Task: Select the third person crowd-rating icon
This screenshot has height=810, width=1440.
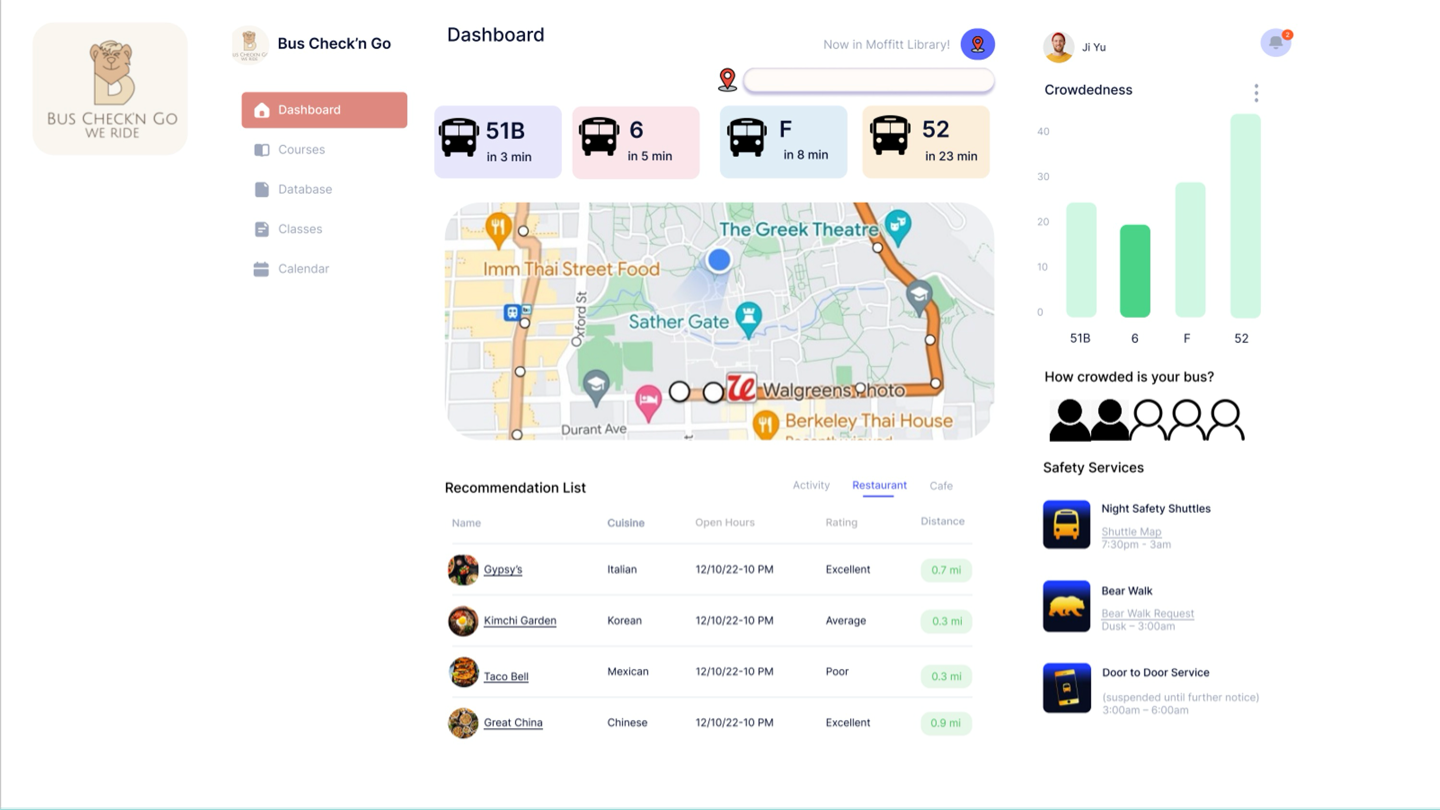Action: coord(1148,419)
